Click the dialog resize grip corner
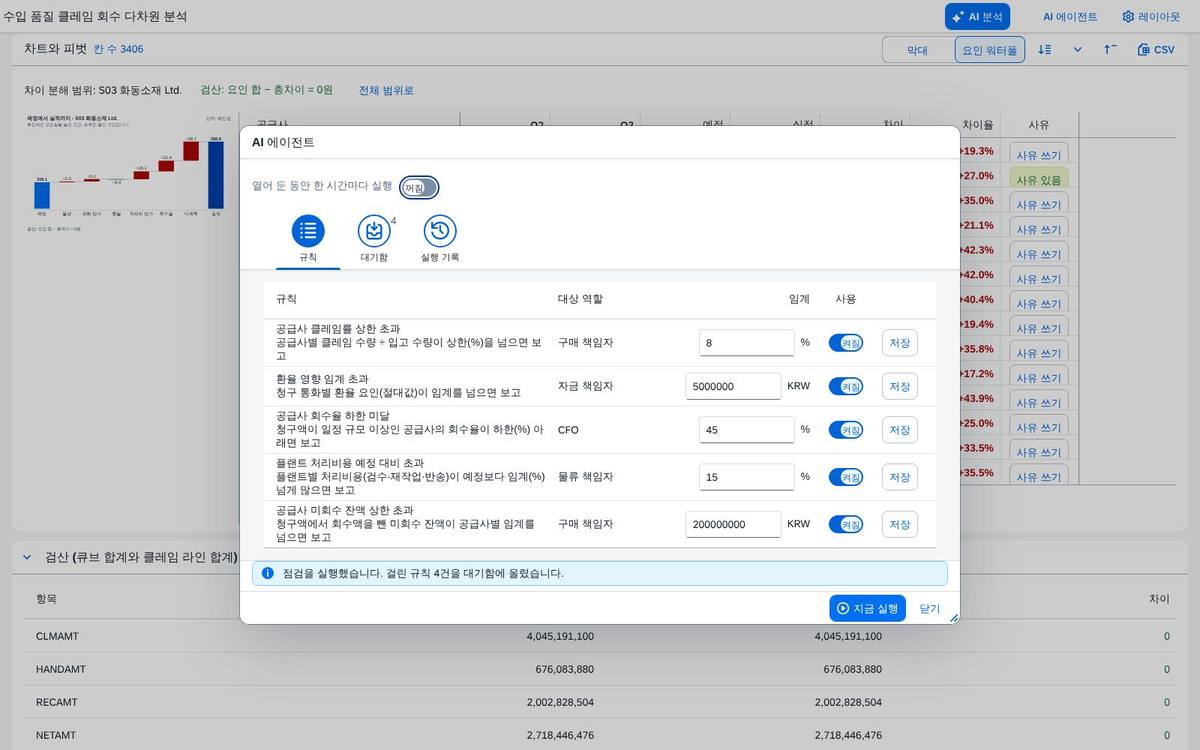 (953, 618)
